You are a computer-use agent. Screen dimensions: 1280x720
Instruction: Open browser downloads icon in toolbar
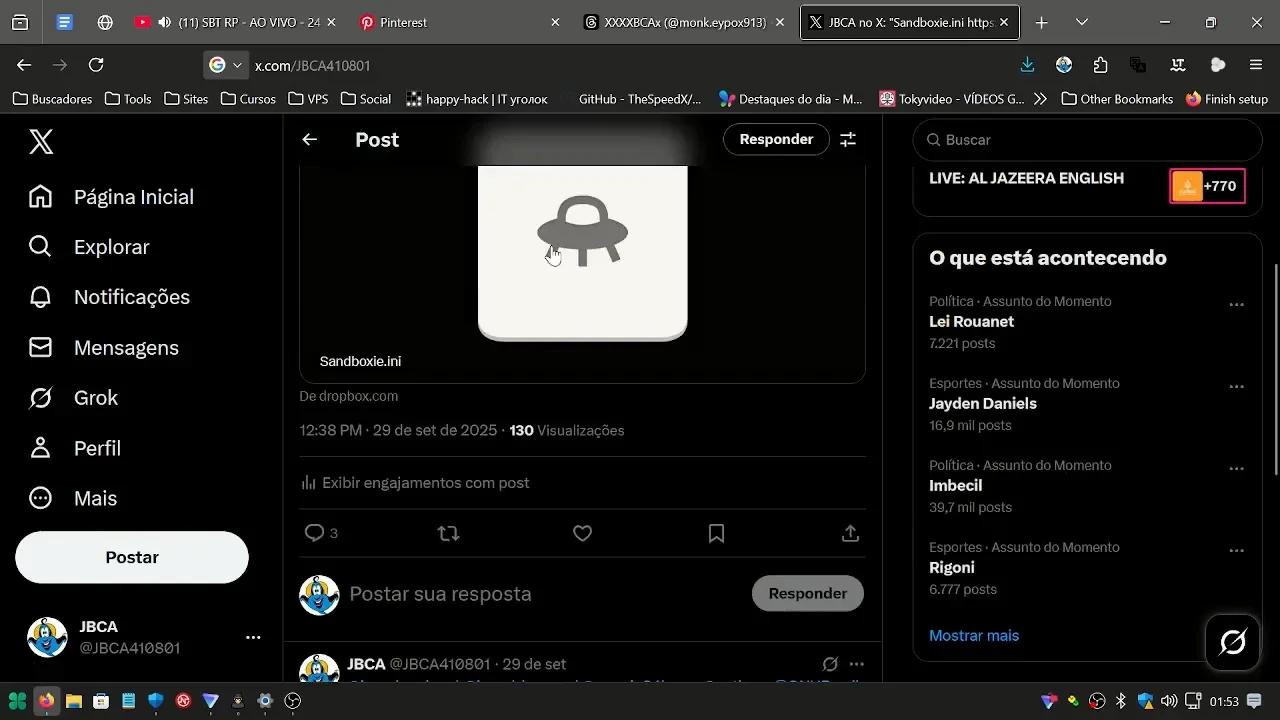click(1027, 65)
